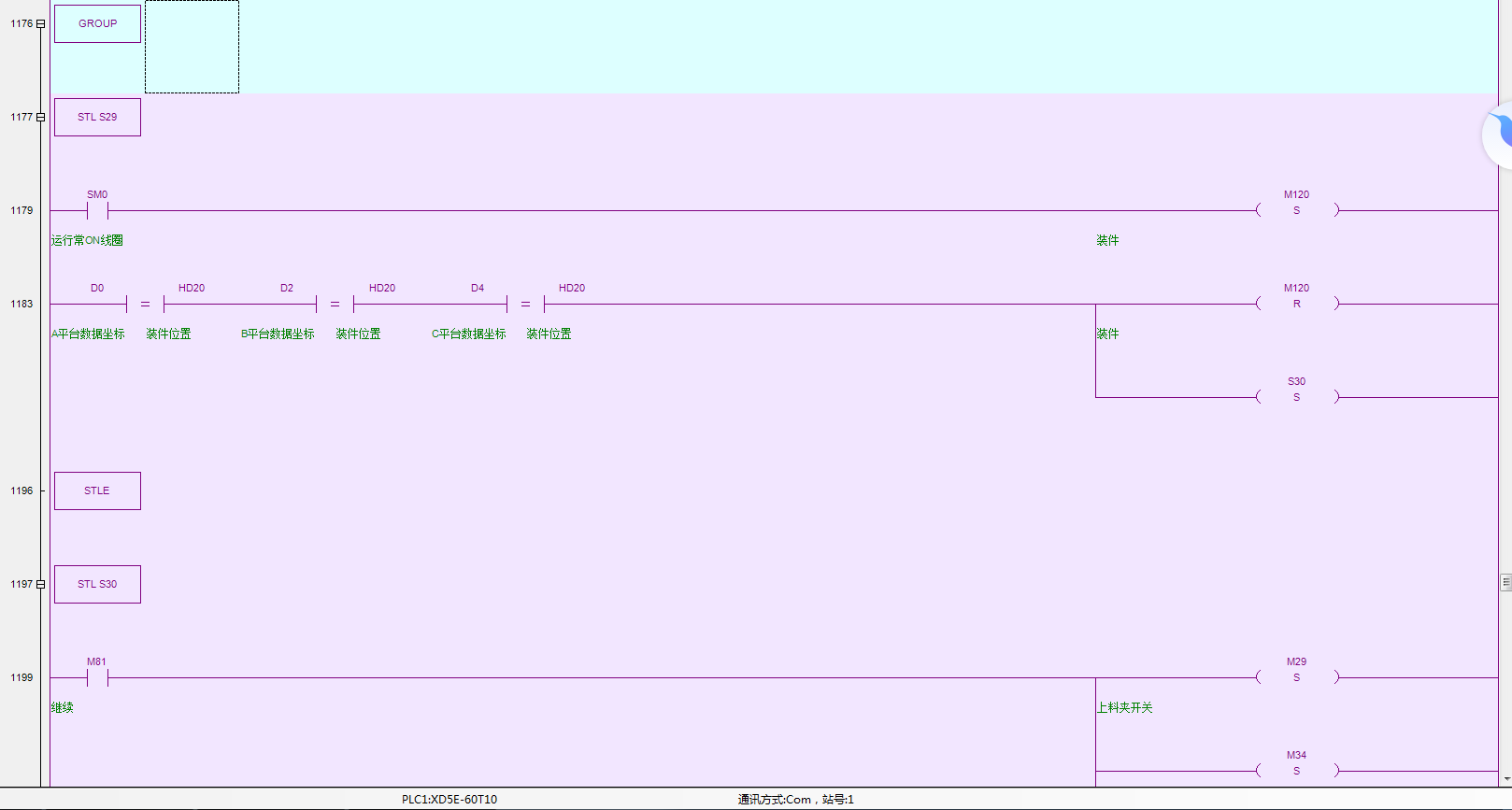Select the STL S29 instruction box
Screen dimensions: 1512x810
point(97,118)
